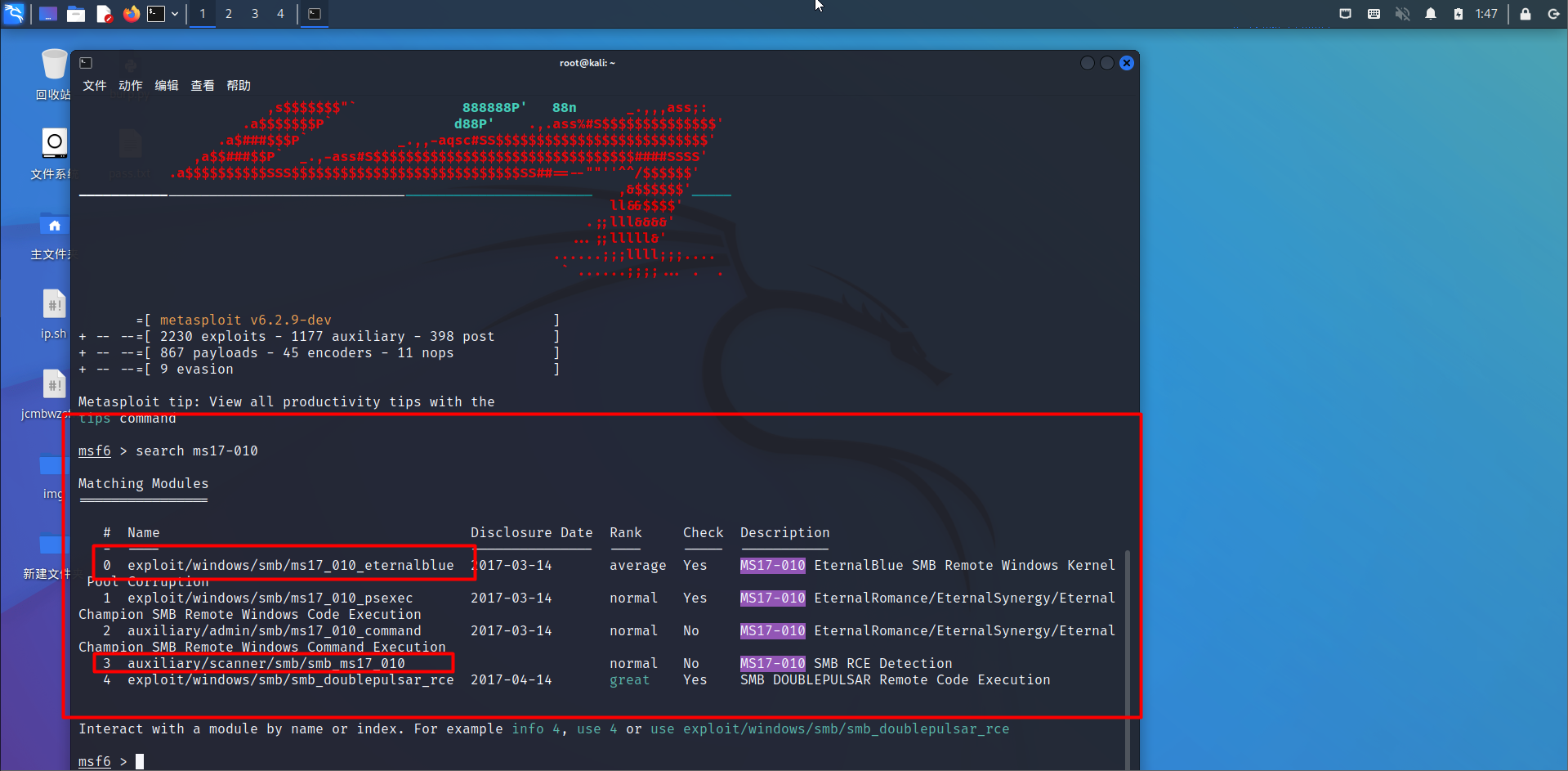Screen dimensions: 1568x771
Task: Launch Firefox from the top panel
Action: point(131,14)
